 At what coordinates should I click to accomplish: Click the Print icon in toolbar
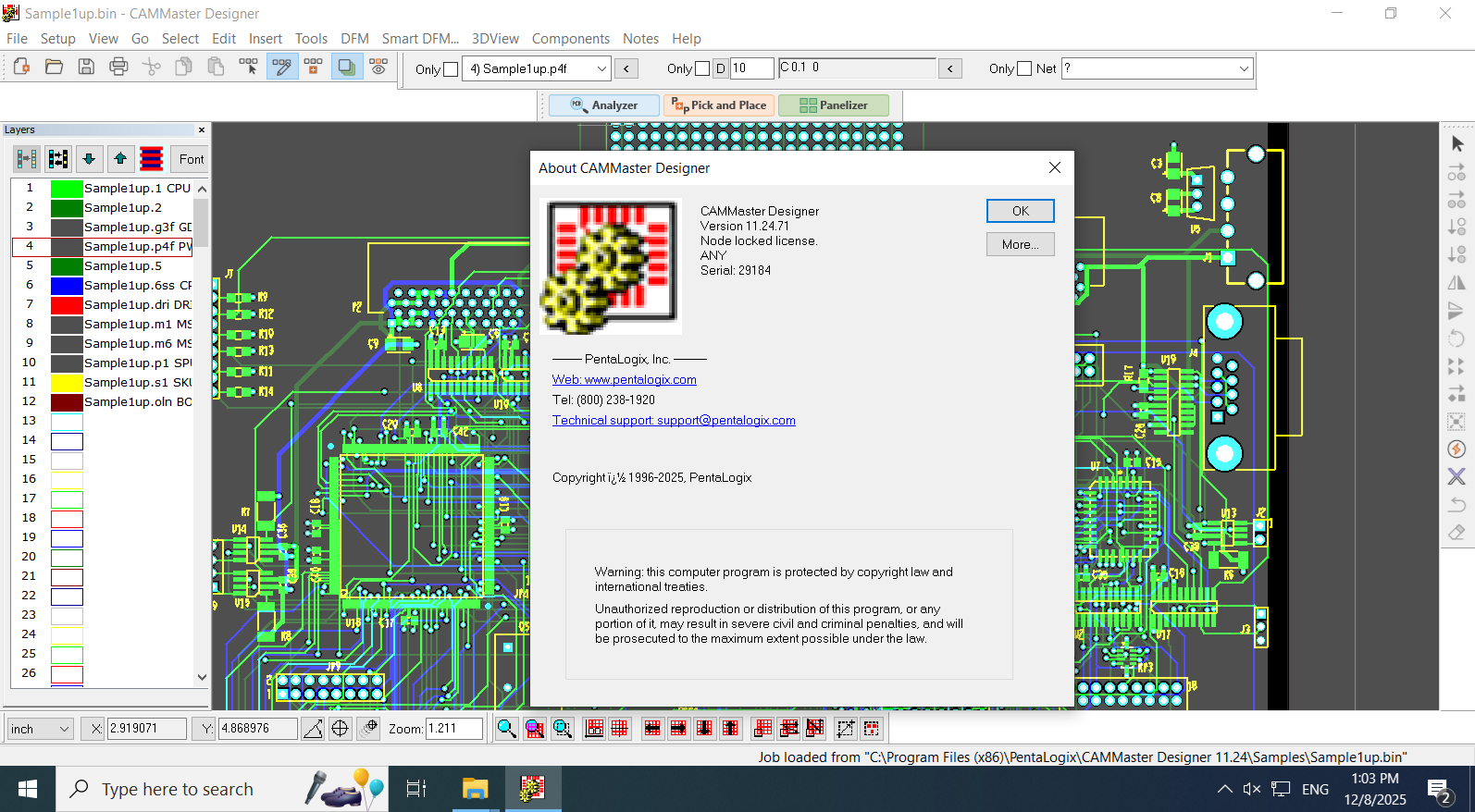pos(118,67)
